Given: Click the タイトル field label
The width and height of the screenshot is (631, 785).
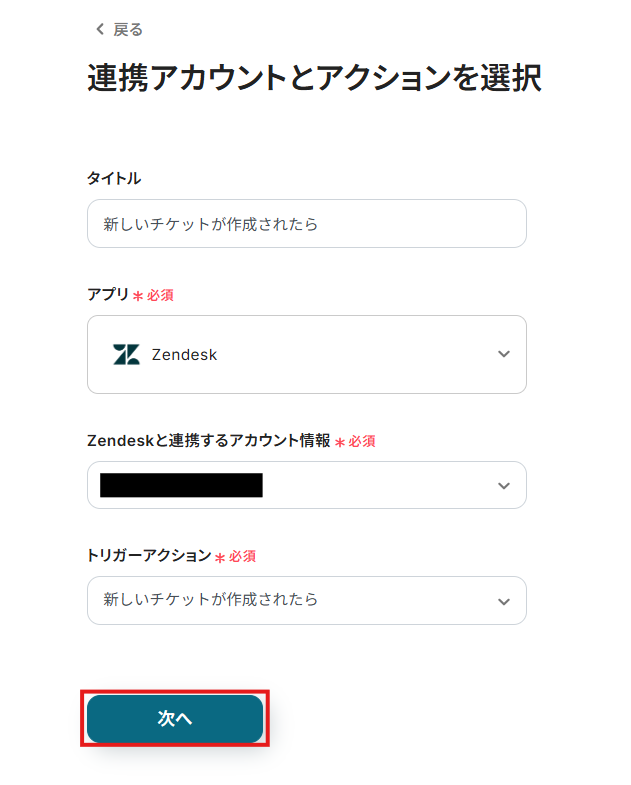Looking at the screenshot, I should [114, 178].
